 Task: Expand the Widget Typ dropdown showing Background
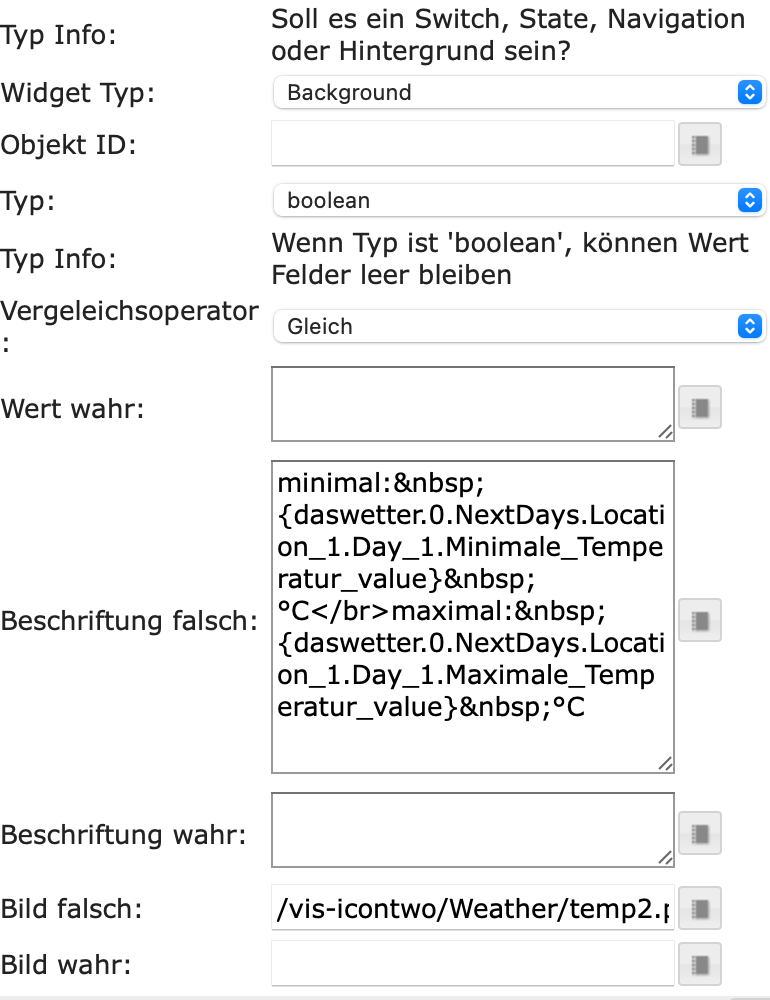pos(518,93)
